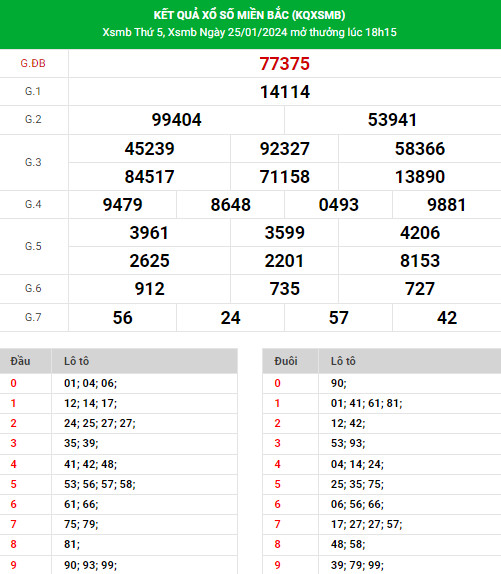Select G.6 number 735
Image resolution: width=501 pixels, height=574 pixels.
click(284, 289)
